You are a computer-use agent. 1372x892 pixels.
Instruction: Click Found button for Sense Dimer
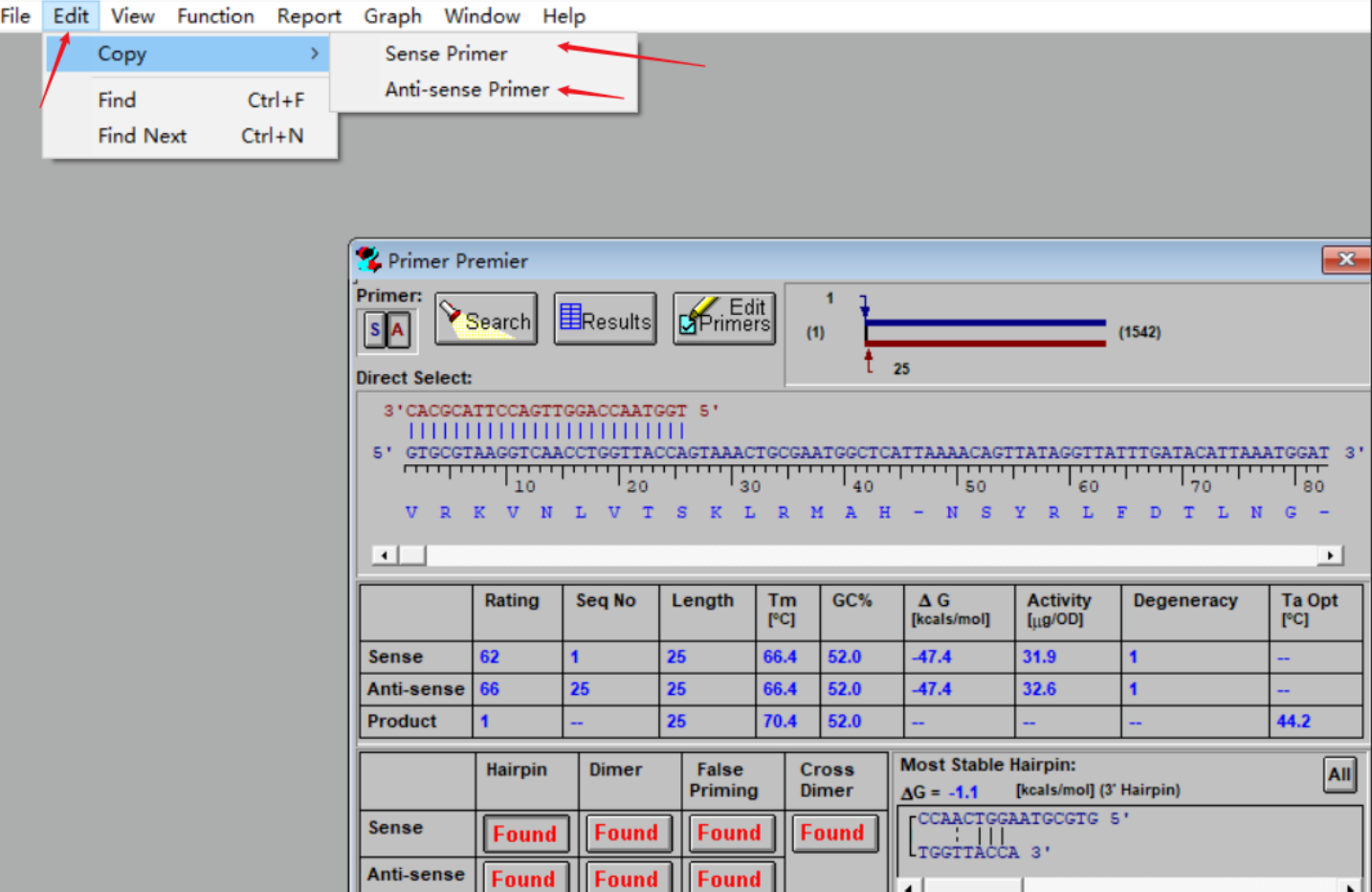[x=627, y=833]
